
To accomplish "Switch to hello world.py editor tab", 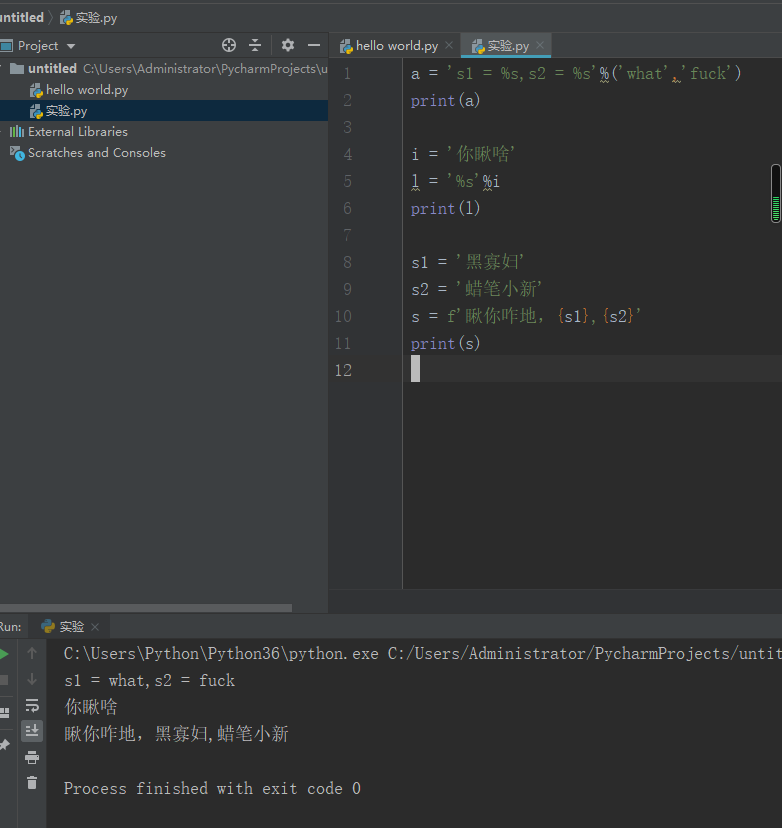I will point(397,46).
